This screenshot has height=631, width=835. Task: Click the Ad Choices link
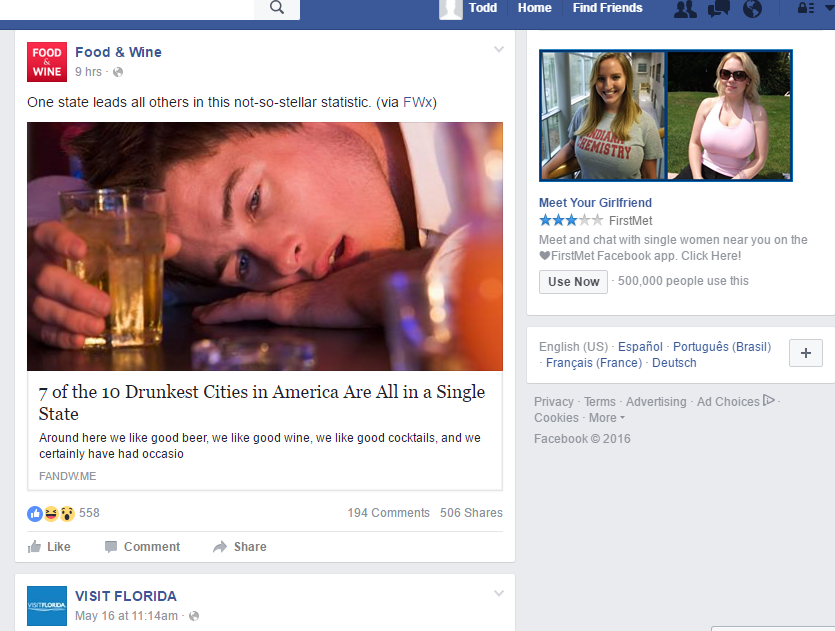point(728,402)
